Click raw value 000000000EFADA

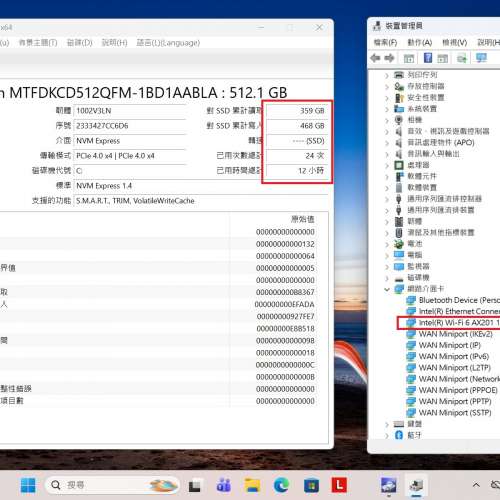(284, 304)
